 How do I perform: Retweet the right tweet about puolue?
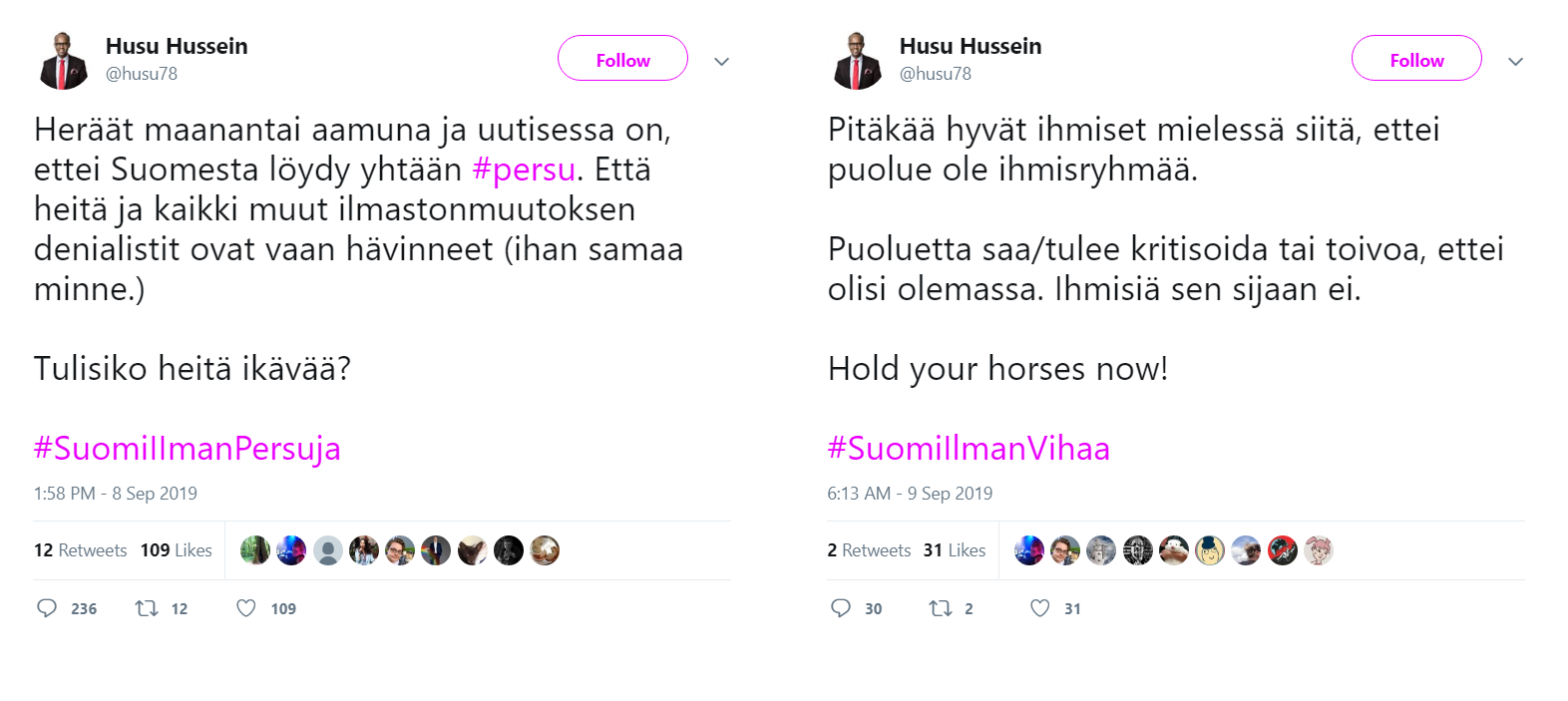click(941, 608)
